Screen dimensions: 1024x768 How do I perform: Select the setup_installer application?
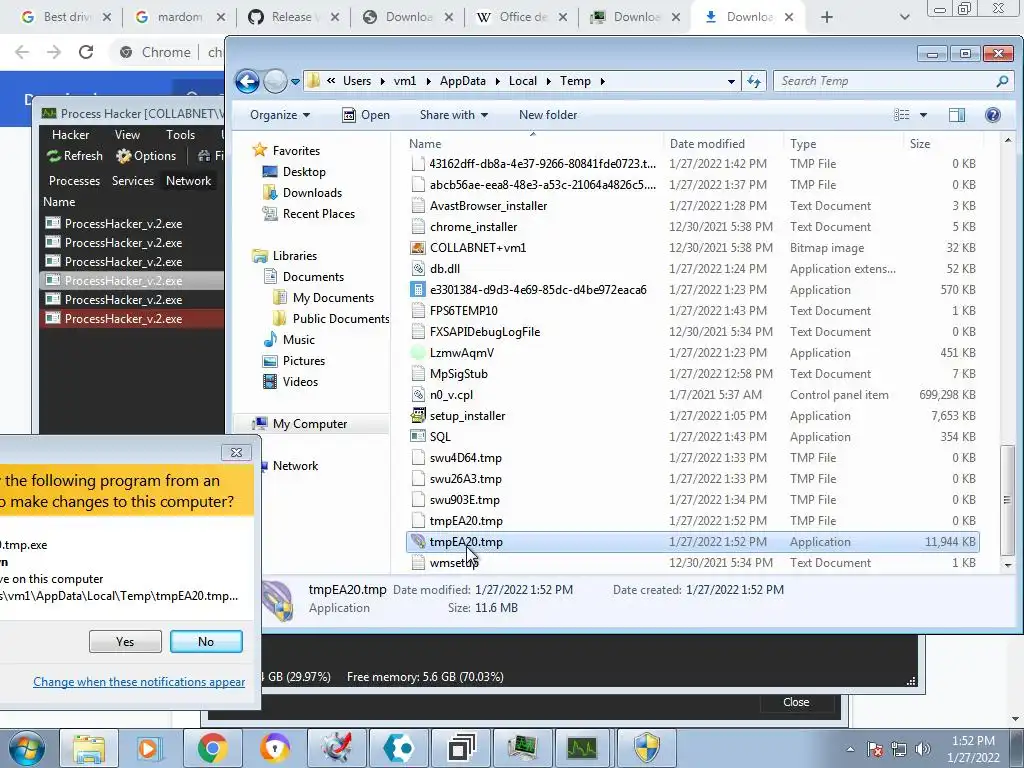tap(692, 416)
